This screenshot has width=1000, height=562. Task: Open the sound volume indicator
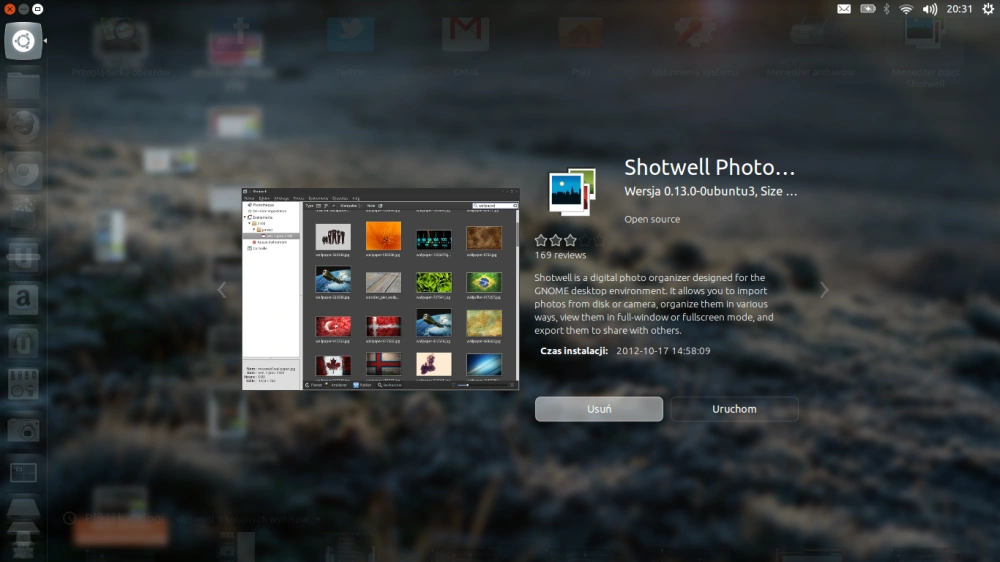[x=930, y=9]
